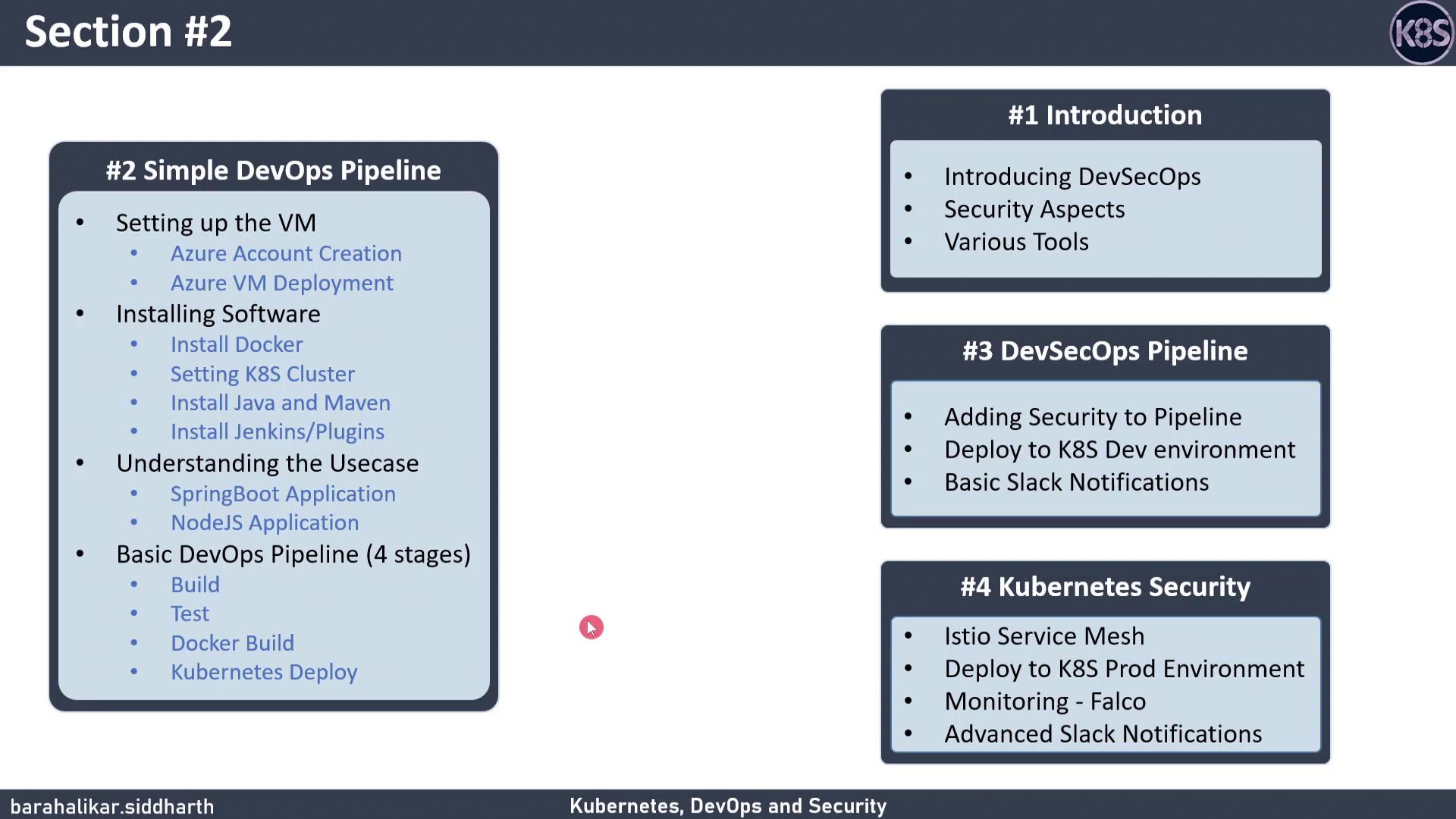This screenshot has height=819, width=1456.
Task: Click the #3 DevSecOps Pipeline heading
Action: pos(1105,351)
